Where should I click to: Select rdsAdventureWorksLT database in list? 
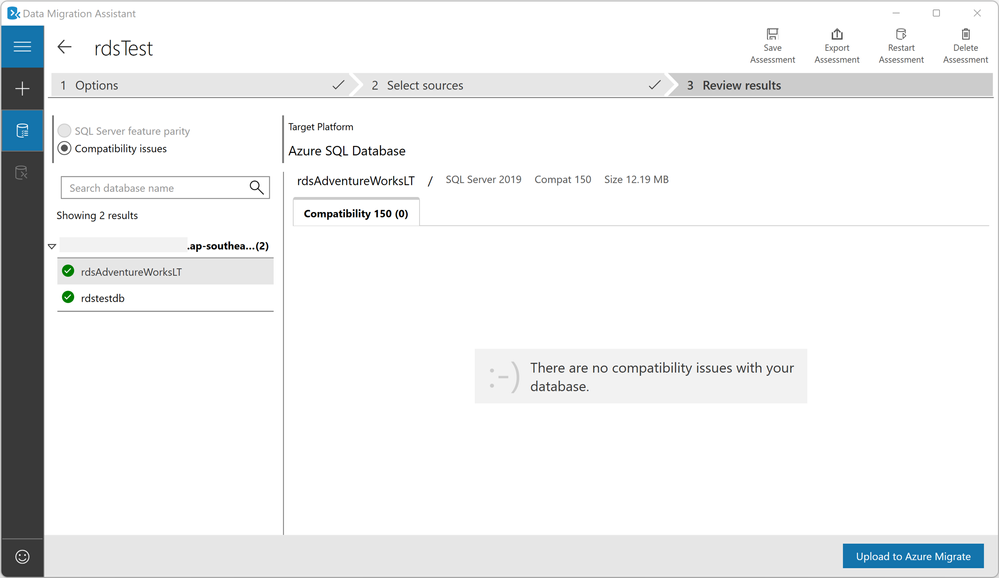pos(166,272)
